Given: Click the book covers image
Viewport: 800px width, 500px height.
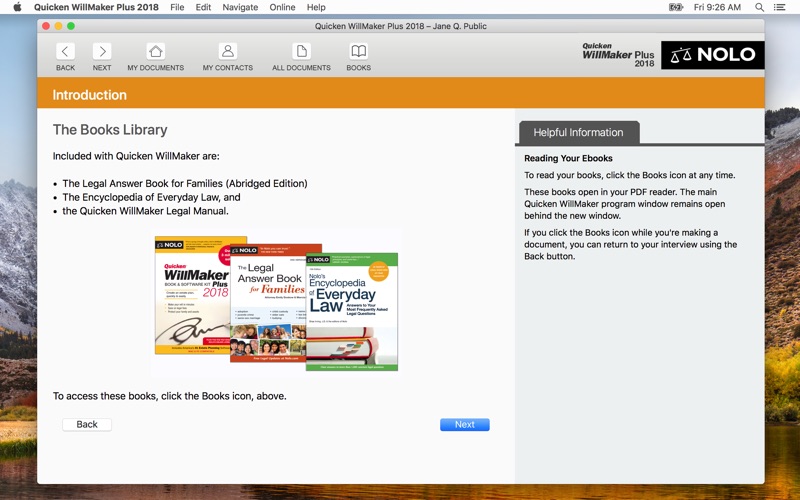Looking at the screenshot, I should tap(276, 303).
